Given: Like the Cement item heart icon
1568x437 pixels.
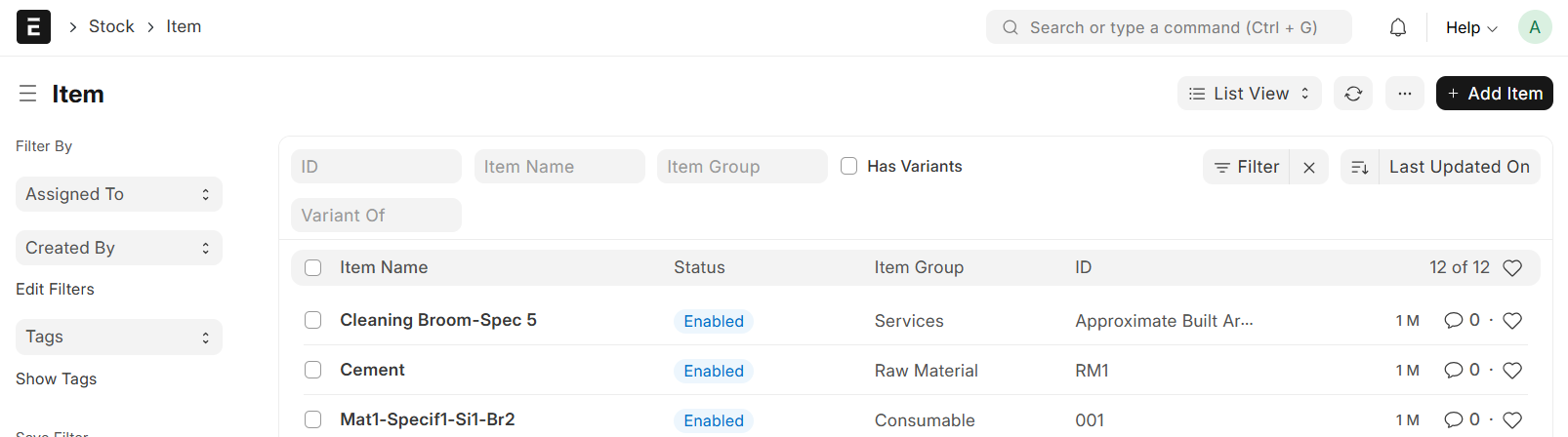Looking at the screenshot, I should coord(1512,371).
